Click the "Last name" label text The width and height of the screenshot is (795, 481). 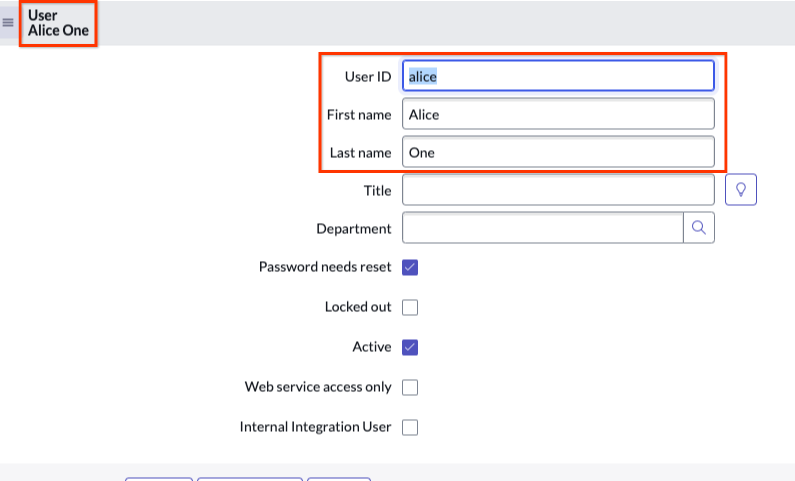click(x=360, y=153)
